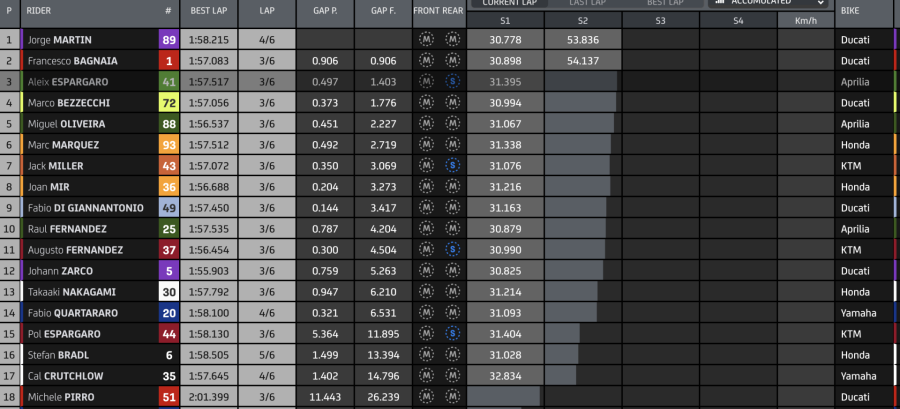
Task: Click Bagnaia's rear tyre icon
Action: [452, 61]
